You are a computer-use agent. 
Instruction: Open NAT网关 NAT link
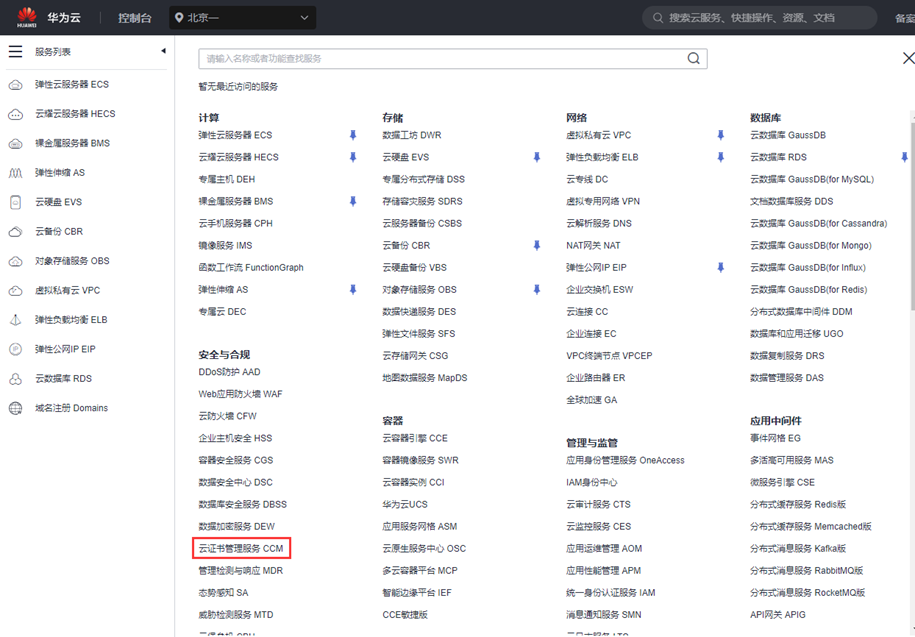point(593,246)
